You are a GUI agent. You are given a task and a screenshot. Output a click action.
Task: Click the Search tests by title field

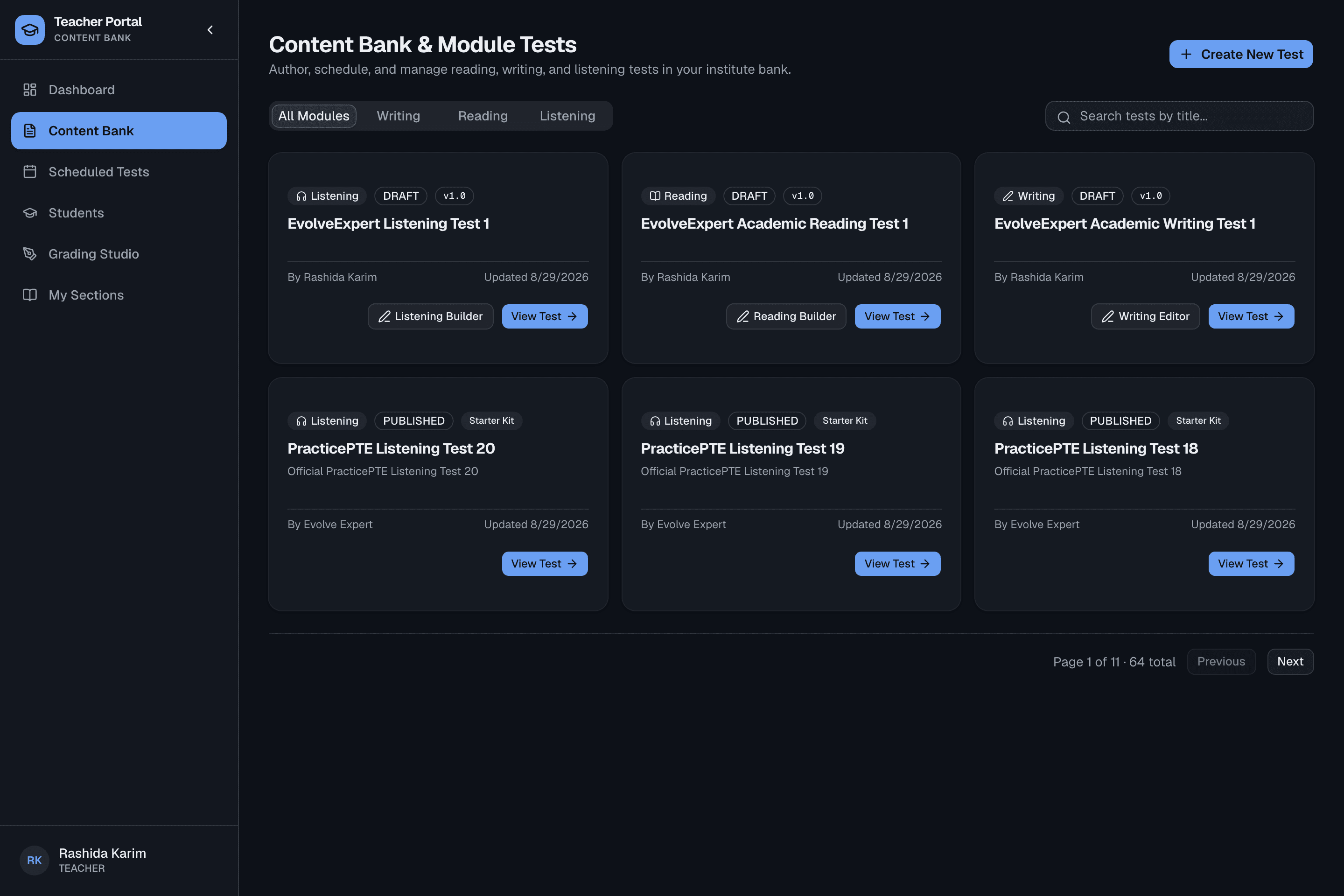1179,116
